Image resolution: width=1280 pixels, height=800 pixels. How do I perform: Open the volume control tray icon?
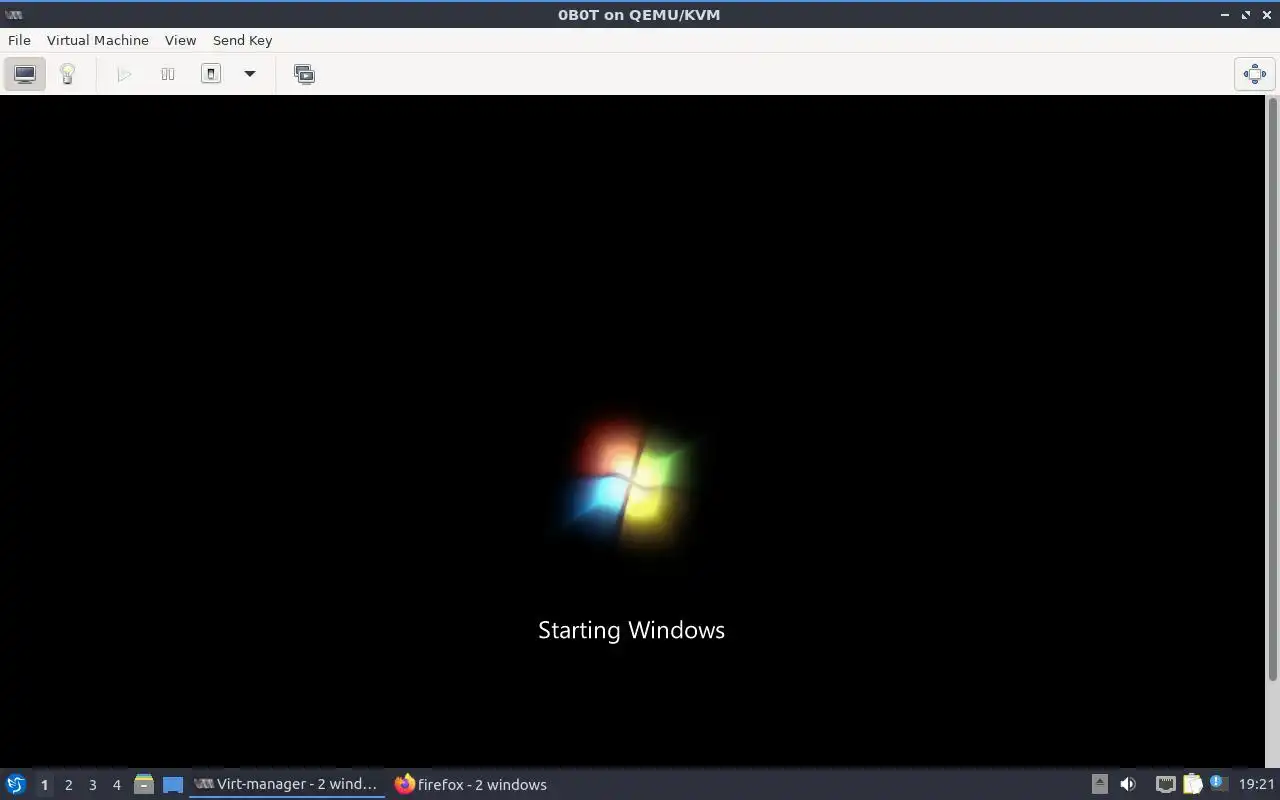1128,784
